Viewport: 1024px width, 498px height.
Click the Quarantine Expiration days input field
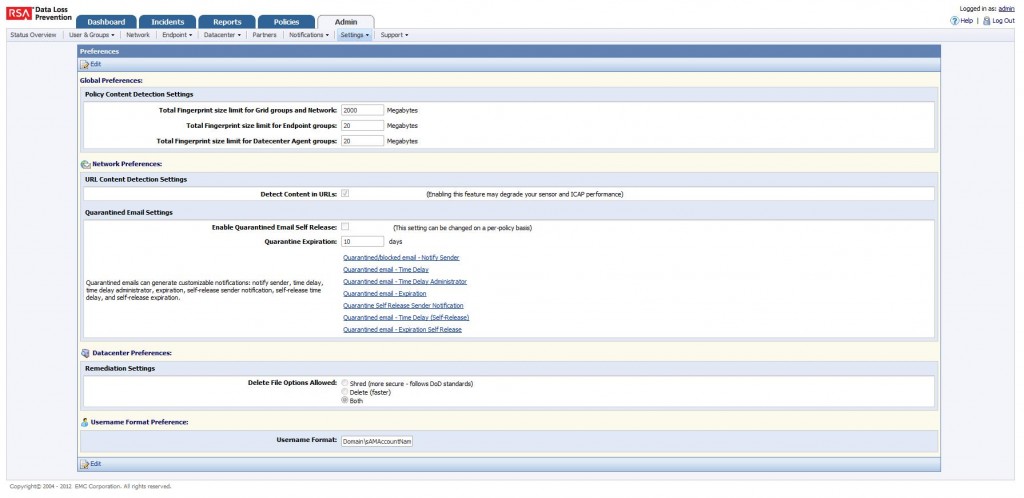pyautogui.click(x=362, y=241)
